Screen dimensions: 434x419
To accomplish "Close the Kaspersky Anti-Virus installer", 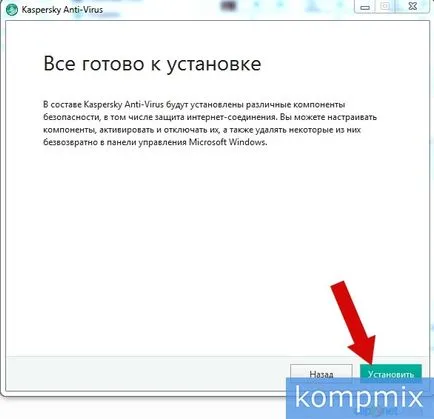I will (x=412, y=7).
